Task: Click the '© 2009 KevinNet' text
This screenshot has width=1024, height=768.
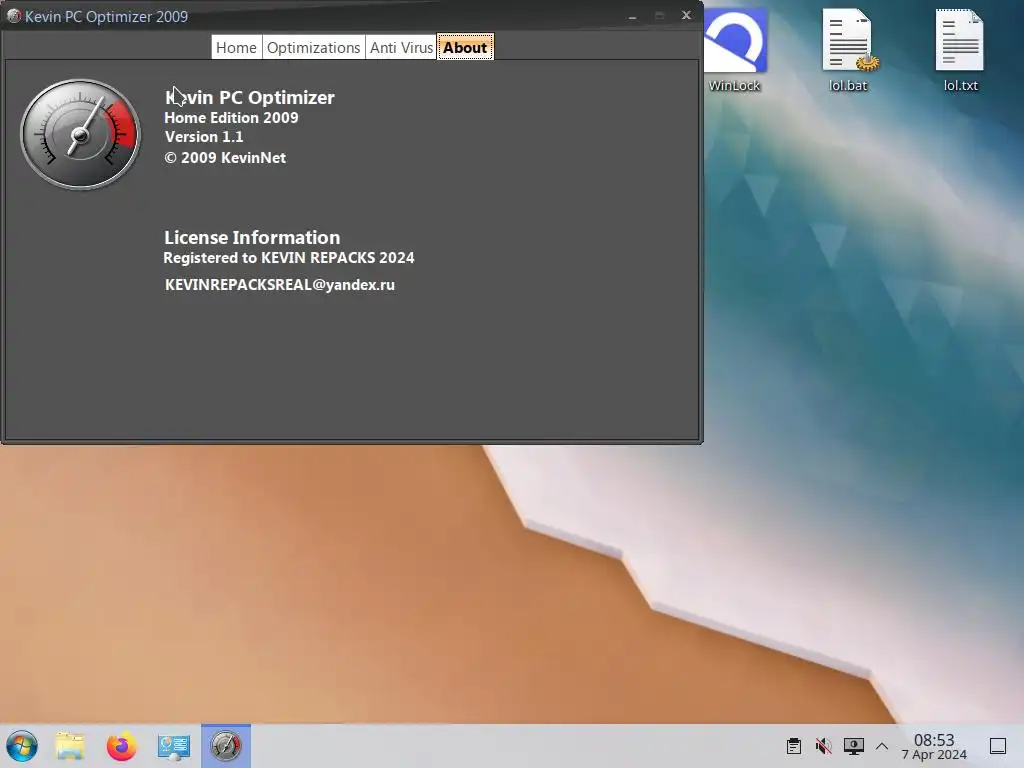Action: [x=225, y=157]
